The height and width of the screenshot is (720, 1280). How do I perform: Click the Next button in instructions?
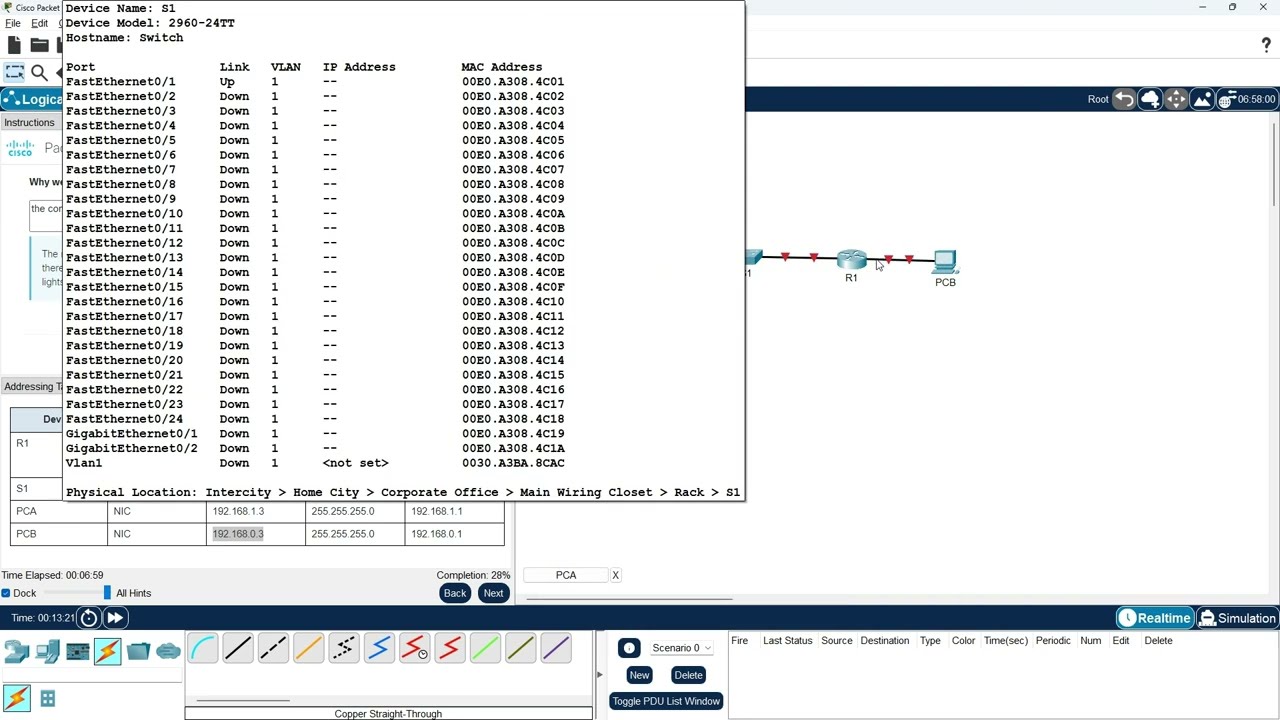[x=493, y=593]
